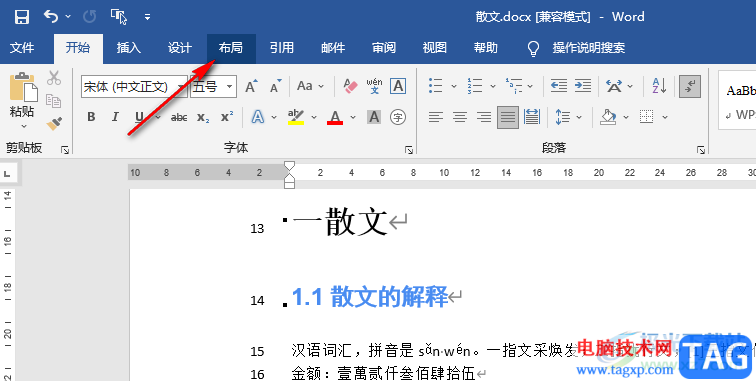Clear all formatting with eraser icon
Screen dimensions: 756x381
tap(351, 86)
